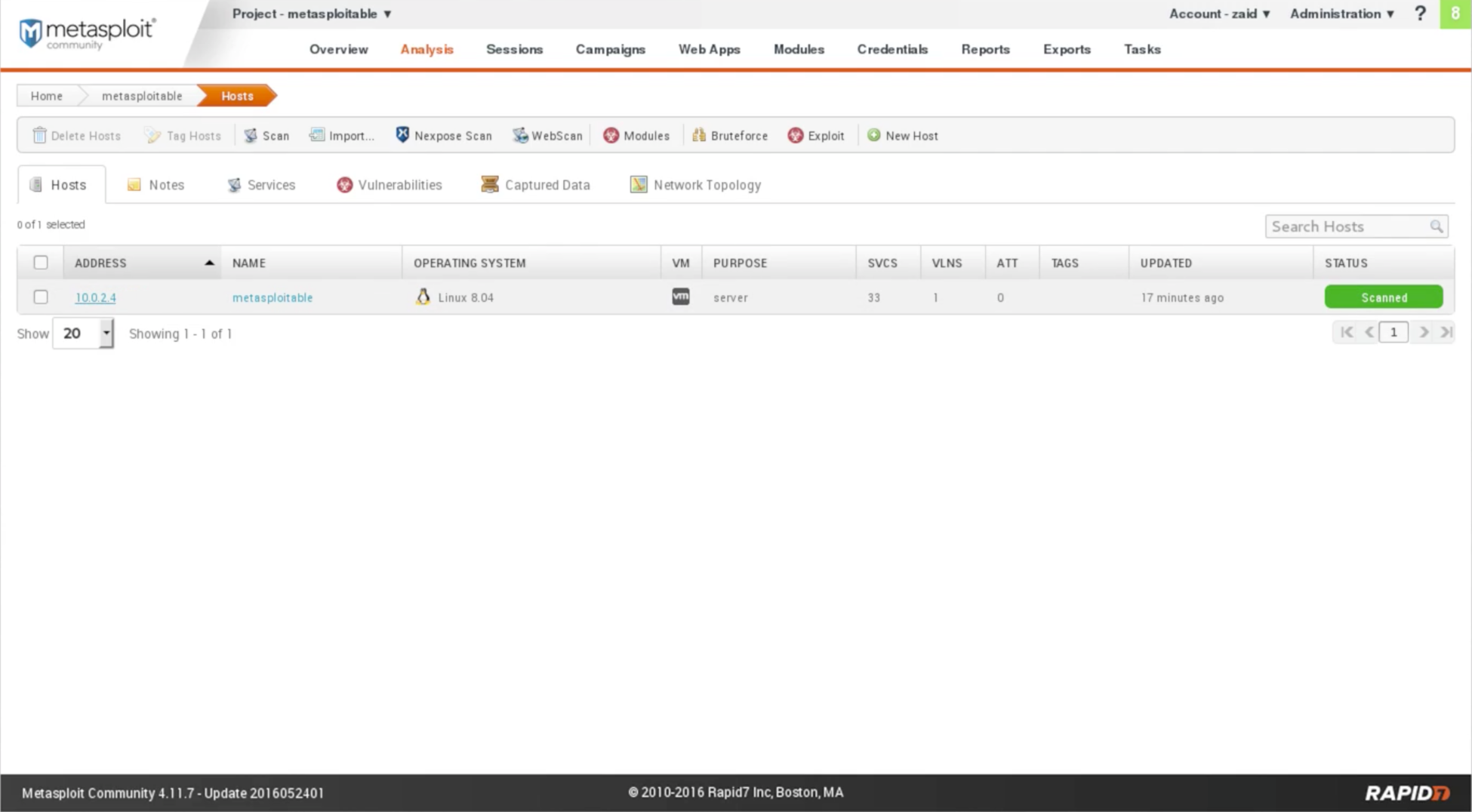Click the Notes tab icon
Screen dimensions: 1472x812
[x=134, y=185]
